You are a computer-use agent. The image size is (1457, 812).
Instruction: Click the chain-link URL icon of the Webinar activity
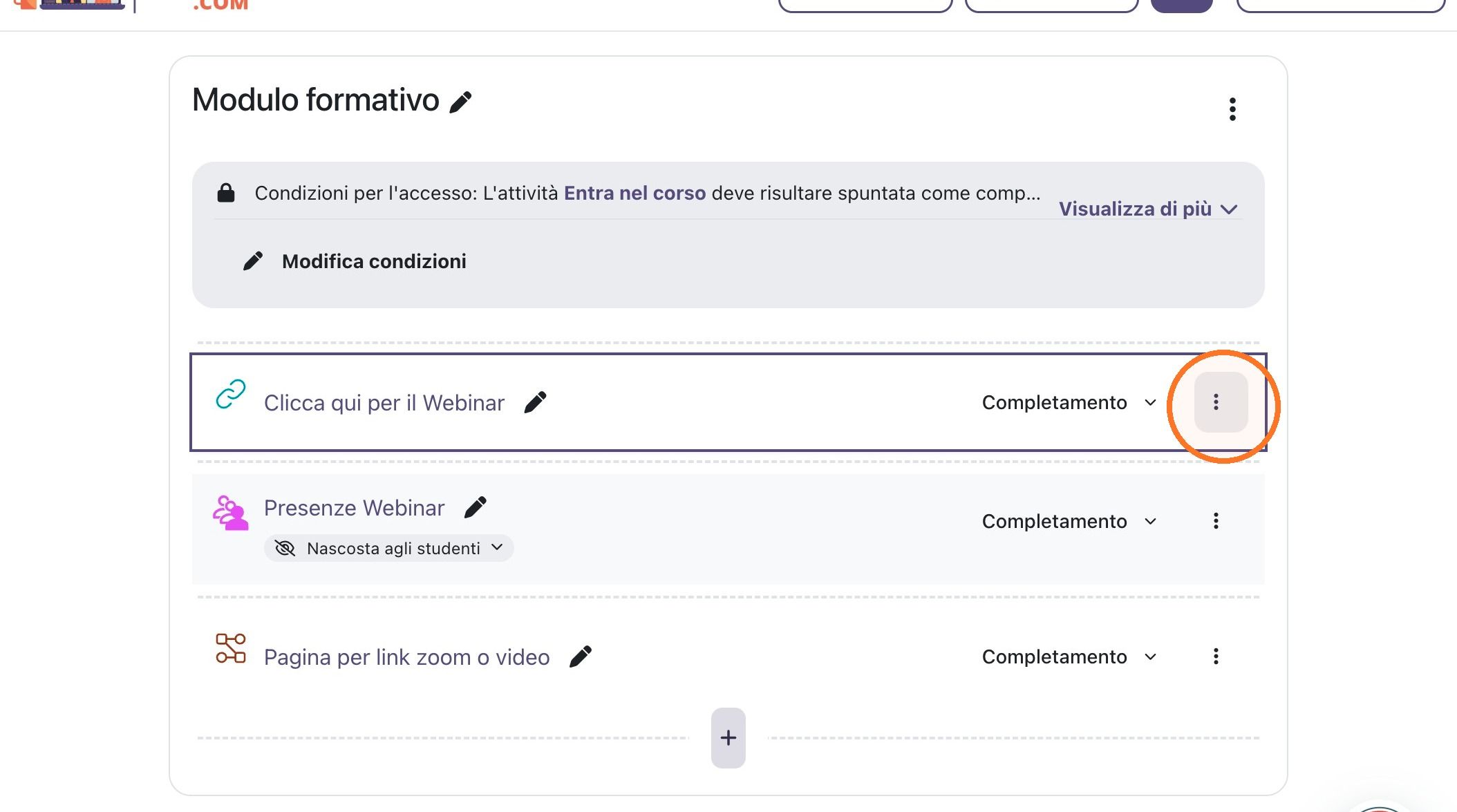(231, 394)
